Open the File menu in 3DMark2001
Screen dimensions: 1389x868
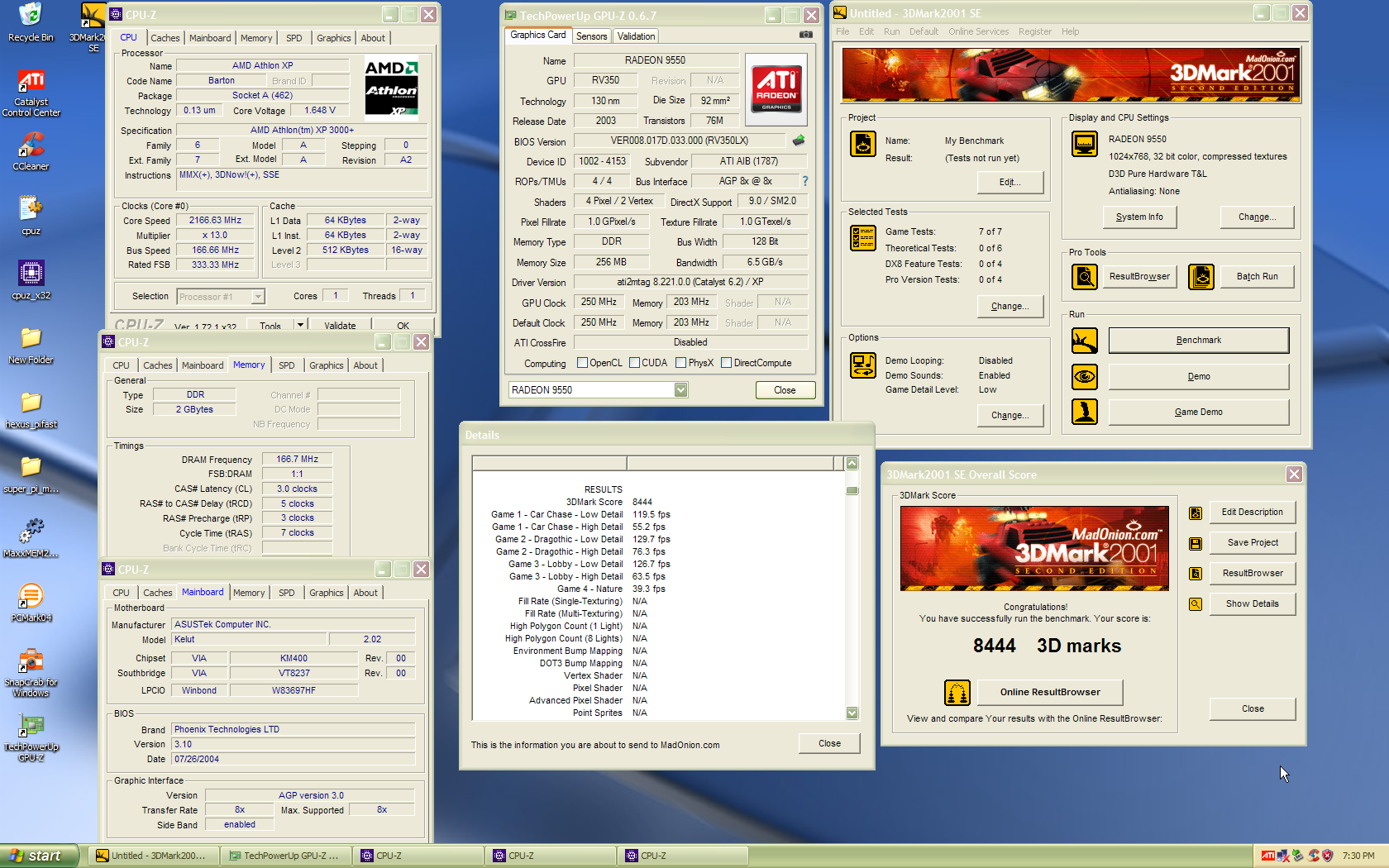842,31
